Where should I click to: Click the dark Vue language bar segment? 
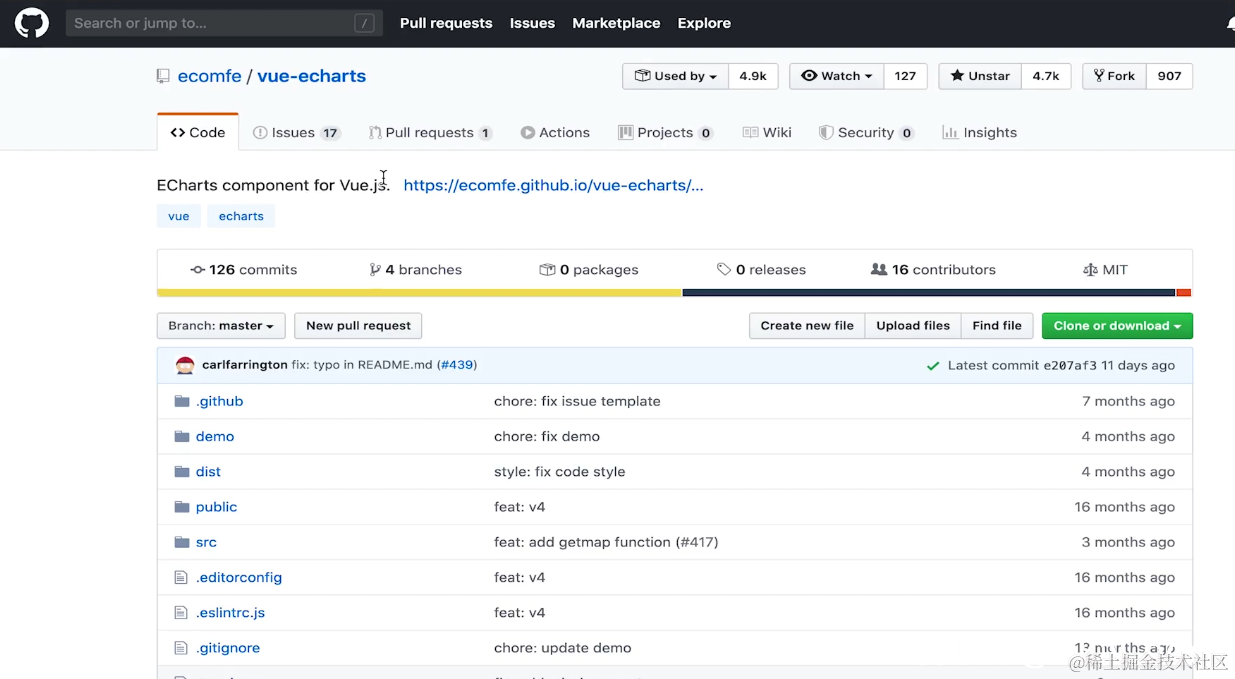pyautogui.click(x=928, y=293)
